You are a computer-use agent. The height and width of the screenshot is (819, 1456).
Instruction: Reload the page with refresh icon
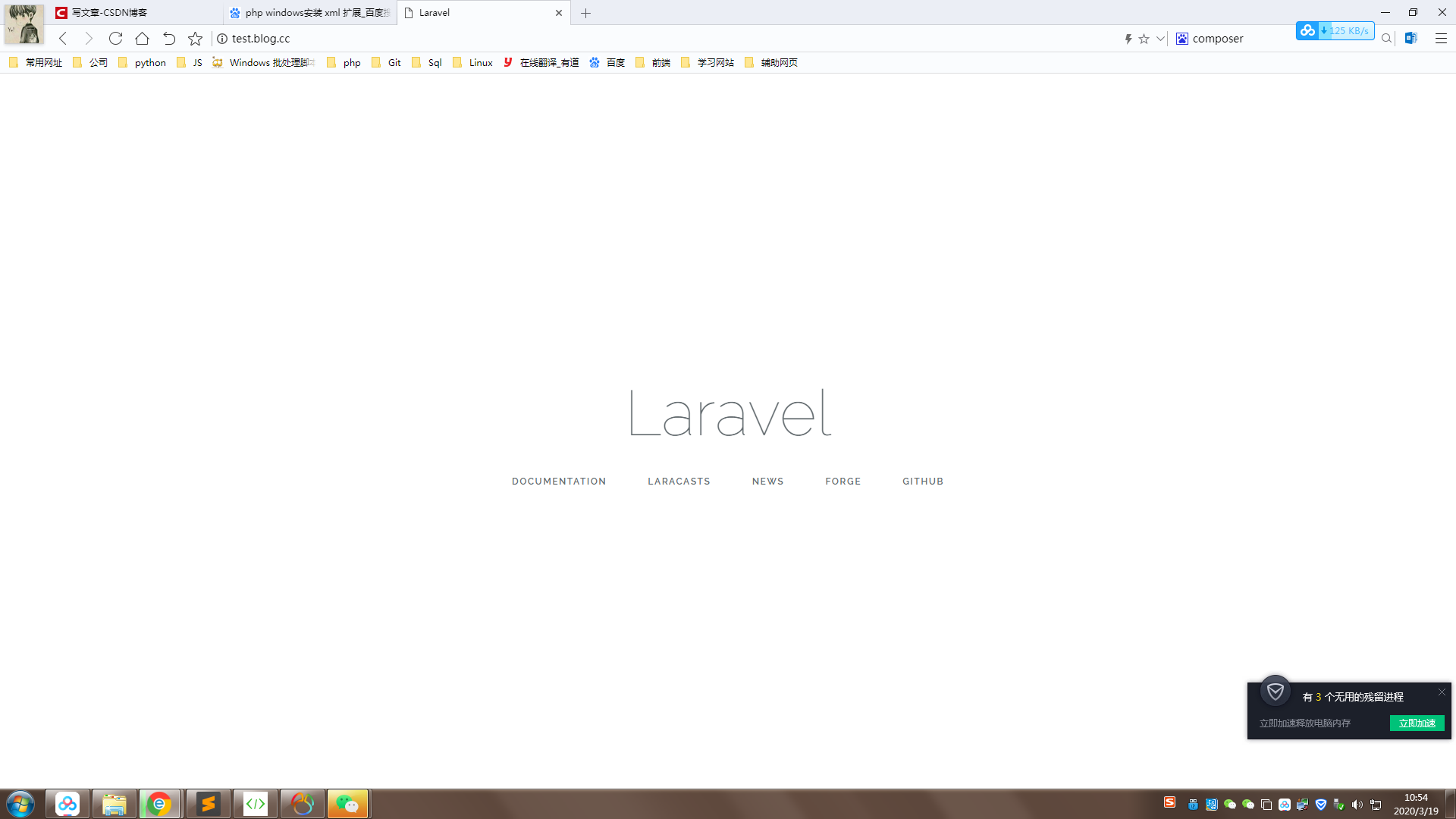[115, 39]
